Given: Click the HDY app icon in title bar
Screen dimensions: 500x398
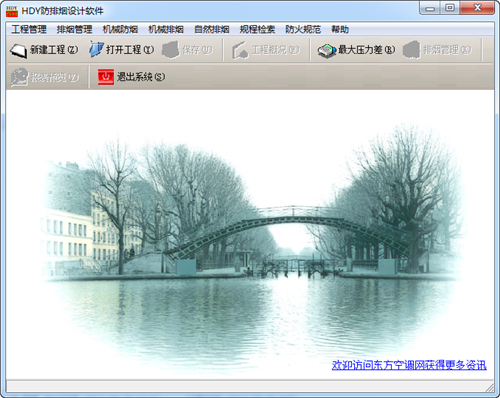Looking at the screenshot, I should pos(12,11).
